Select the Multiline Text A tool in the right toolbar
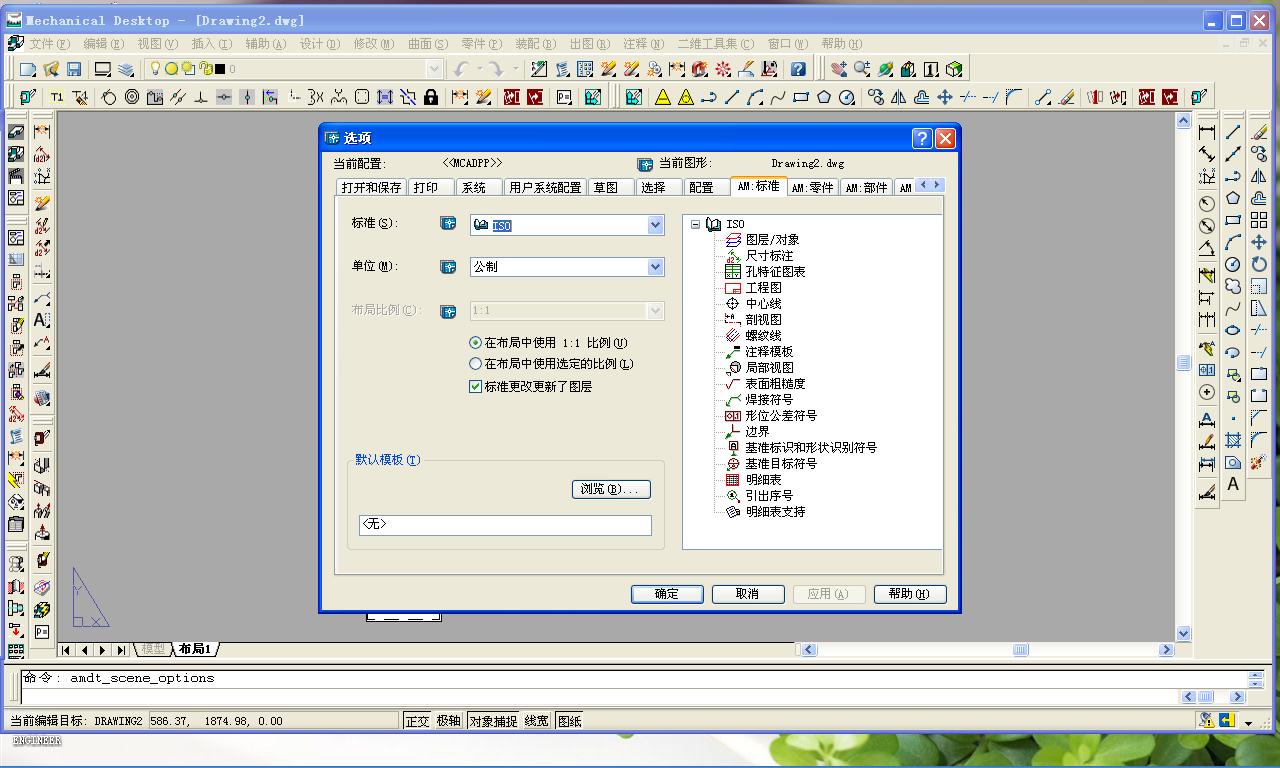The width and height of the screenshot is (1280, 768). (1233, 484)
